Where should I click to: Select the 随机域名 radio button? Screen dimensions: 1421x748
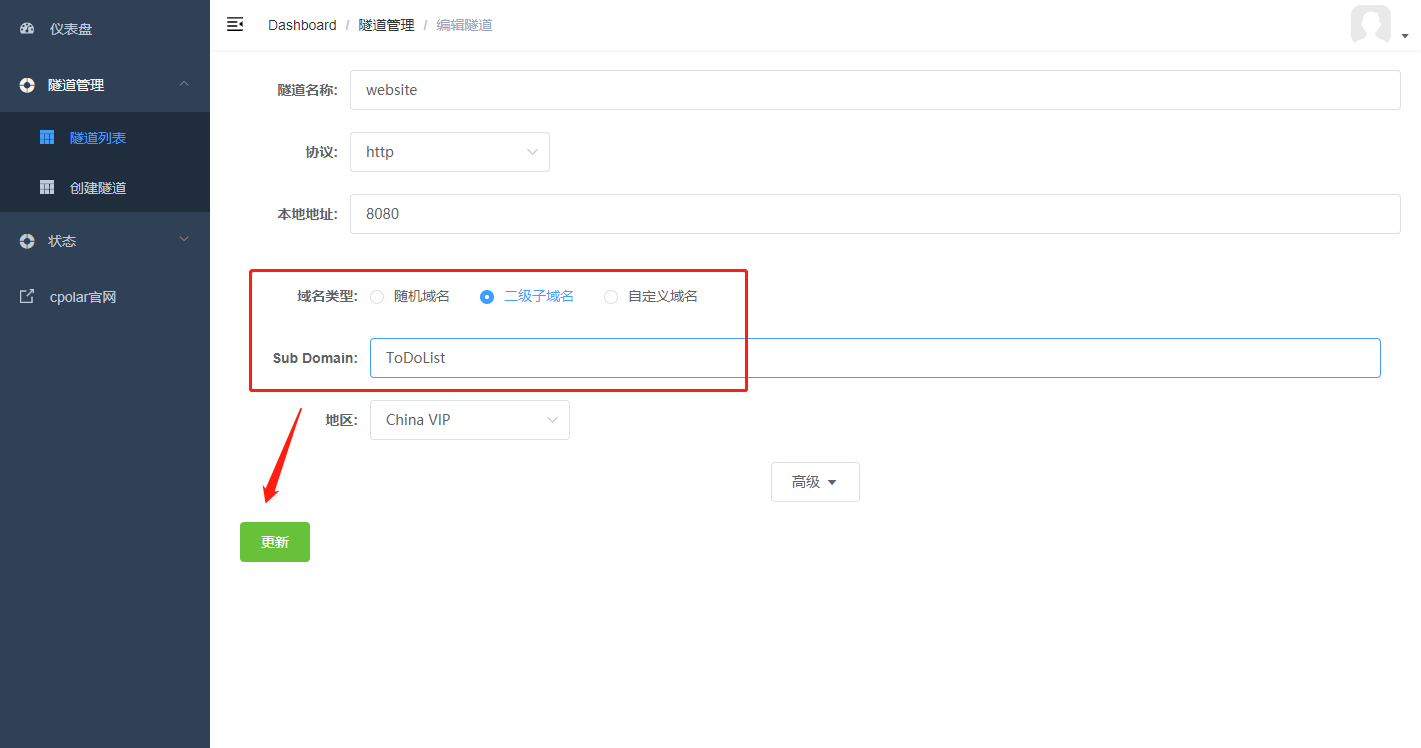tap(377, 296)
